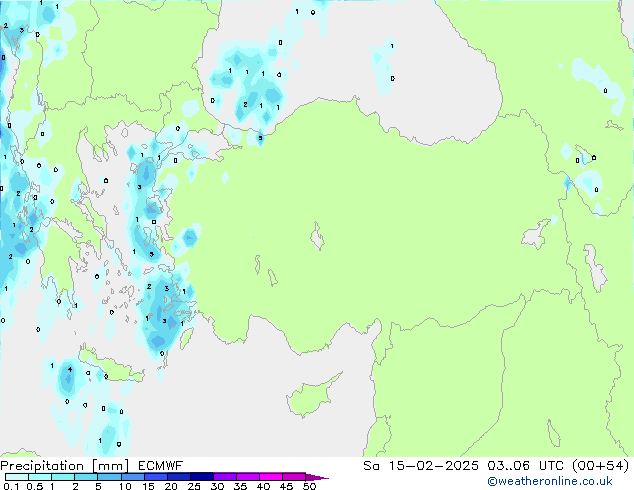This screenshot has height=490, width=634.
Task: Click the legend label "50"
Action: point(309,486)
